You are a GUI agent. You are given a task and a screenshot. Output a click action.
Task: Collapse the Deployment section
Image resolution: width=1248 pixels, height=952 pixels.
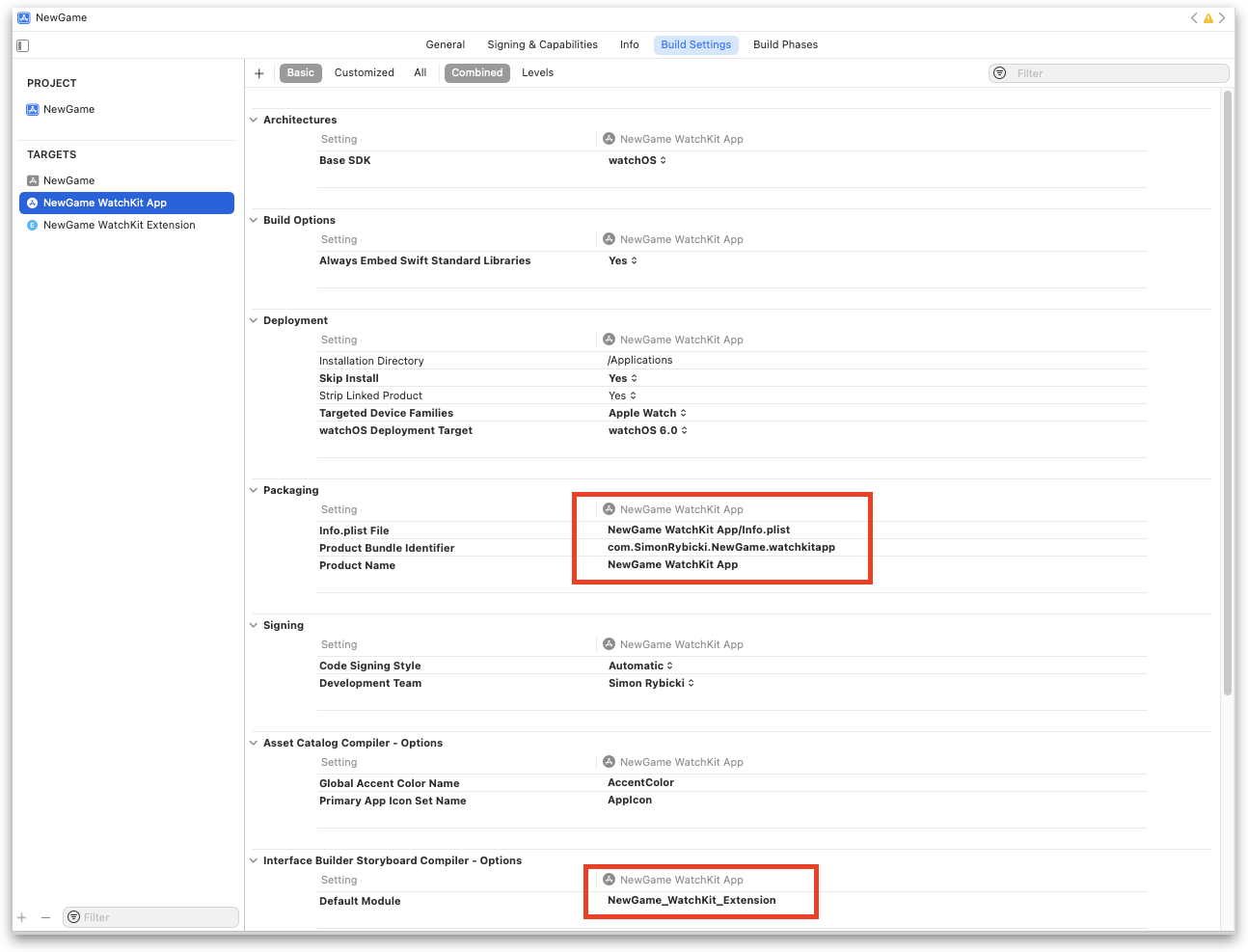click(254, 321)
